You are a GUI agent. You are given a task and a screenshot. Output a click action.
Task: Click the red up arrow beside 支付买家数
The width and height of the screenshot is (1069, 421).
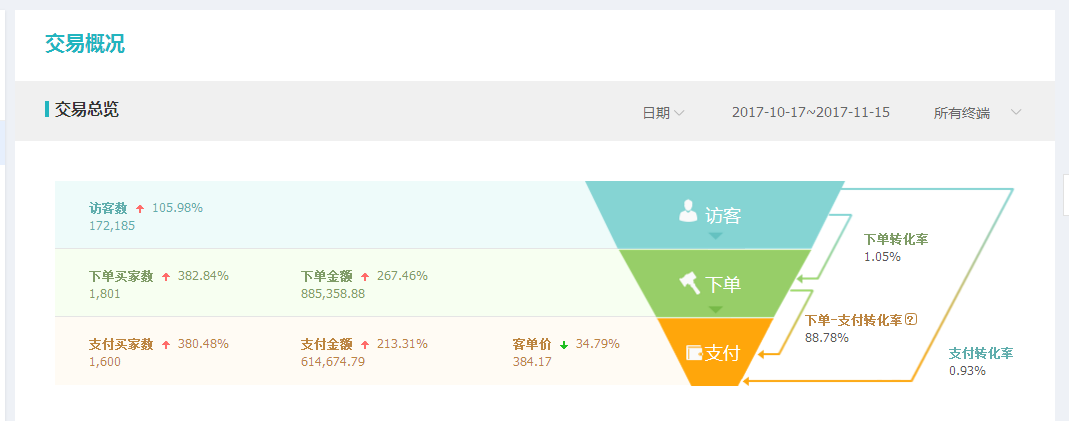(166, 344)
